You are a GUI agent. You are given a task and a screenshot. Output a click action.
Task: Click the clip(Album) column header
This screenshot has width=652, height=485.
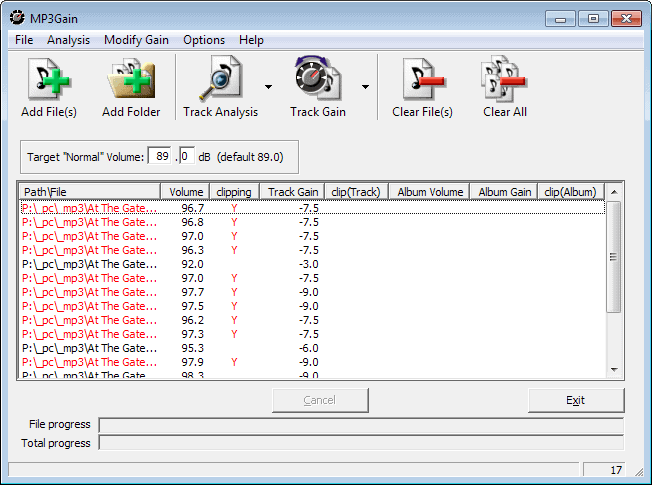(571, 192)
